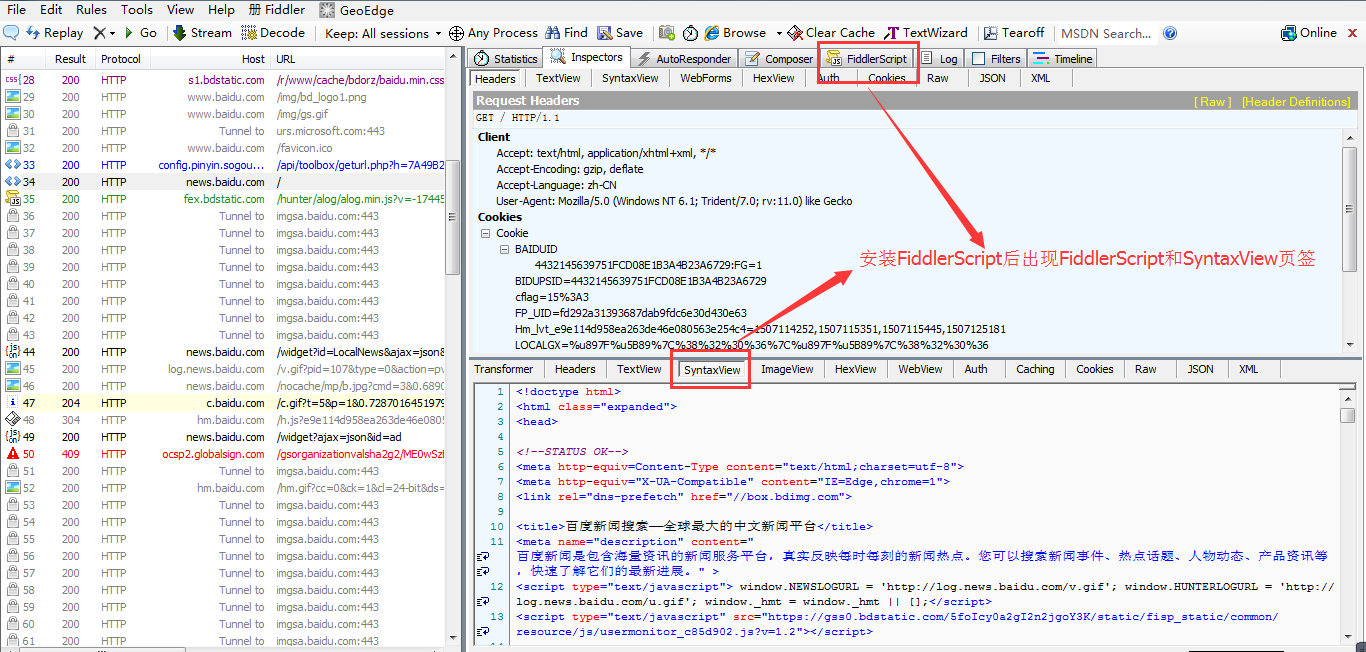Collapse the BAIDUID cookie node
The height and width of the screenshot is (652, 1366).
click(504, 249)
